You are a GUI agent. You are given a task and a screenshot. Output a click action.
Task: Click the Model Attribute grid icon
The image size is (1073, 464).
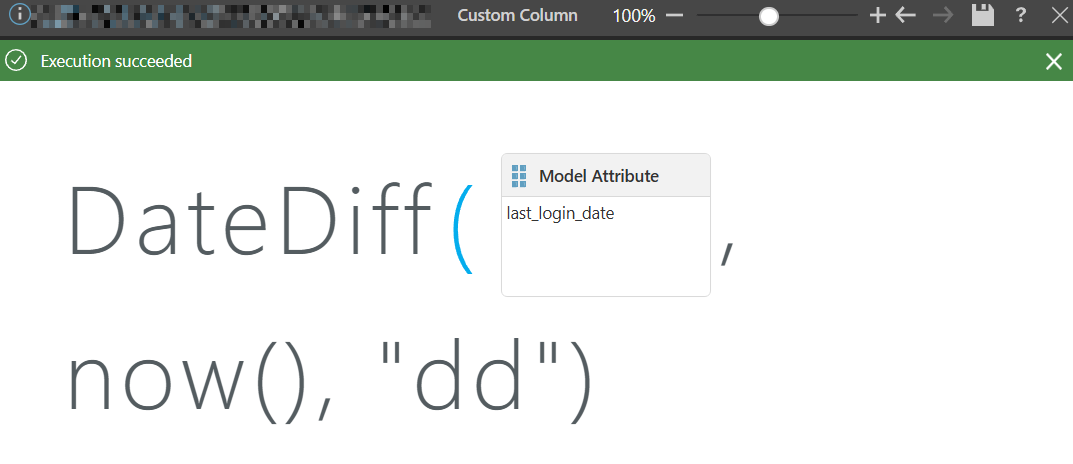tap(519, 176)
